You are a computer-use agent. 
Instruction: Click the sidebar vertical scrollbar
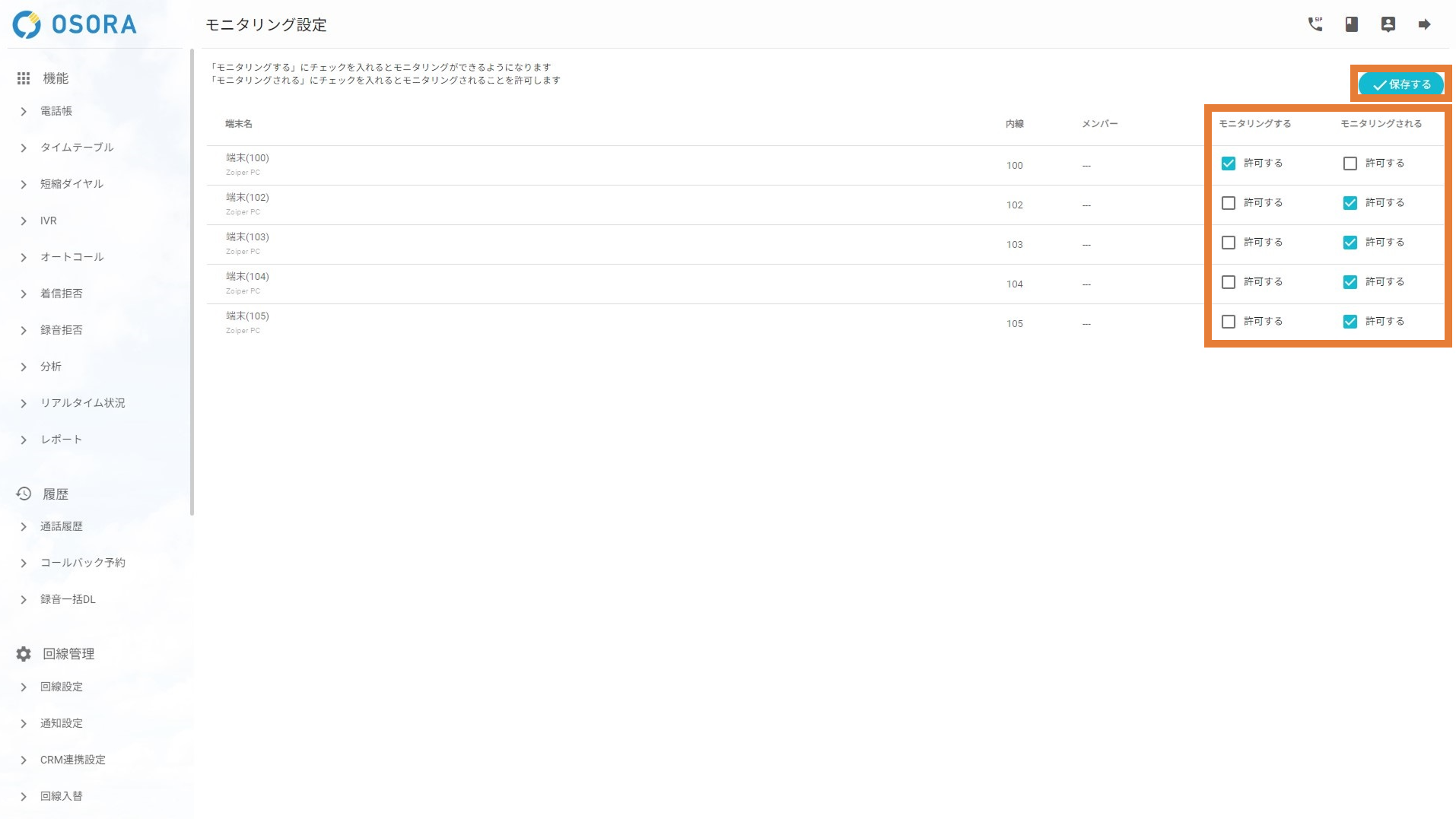pos(192,281)
